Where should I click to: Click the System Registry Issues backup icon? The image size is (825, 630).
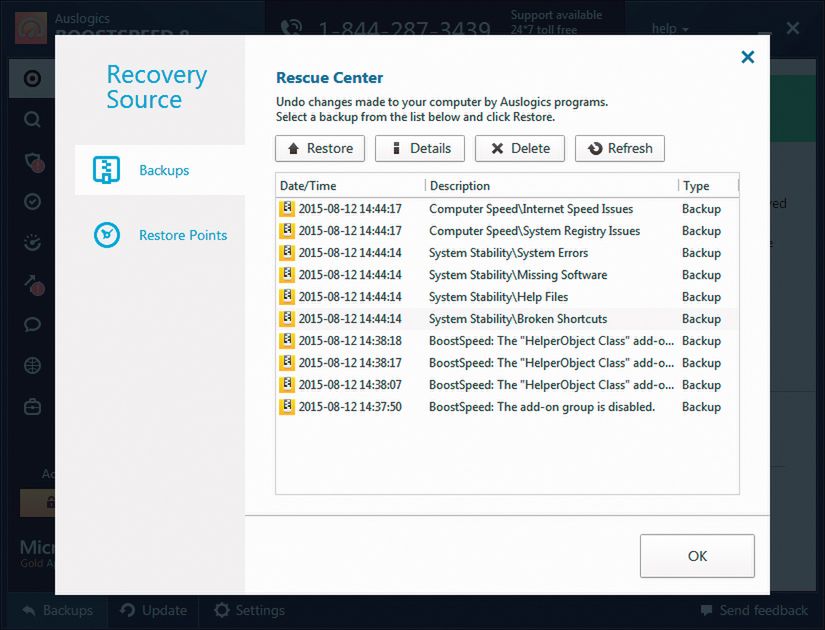(x=287, y=231)
